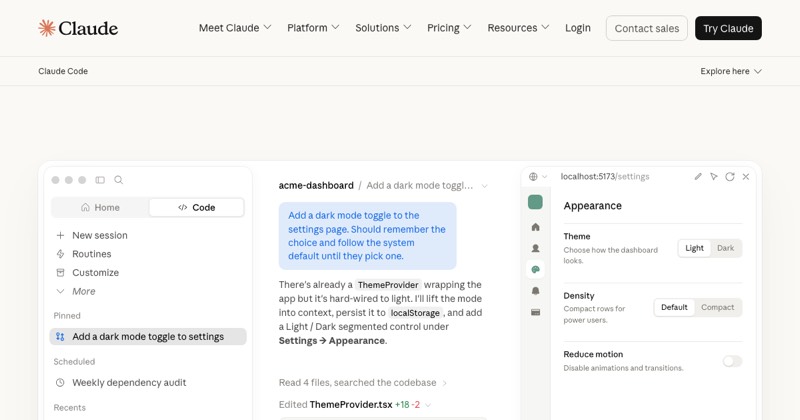Click the ThemeProvider inline code chip

pyautogui.click(x=388, y=285)
